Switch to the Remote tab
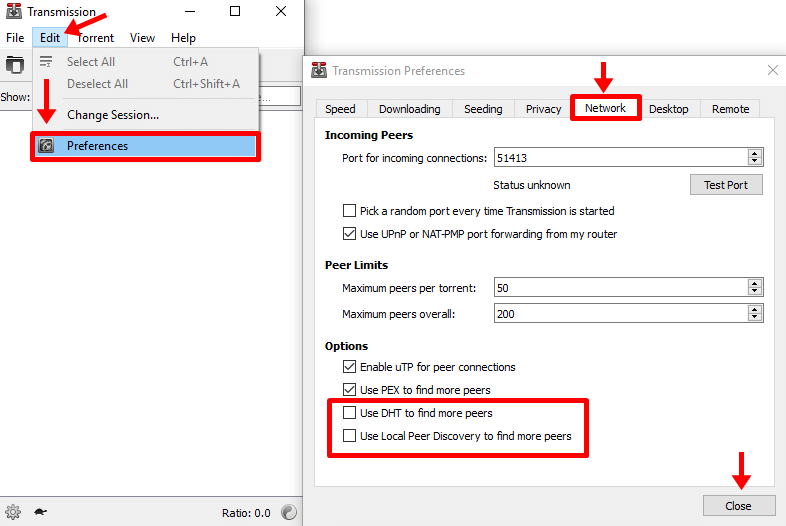Screen dimensions: 786x526 tap(730, 109)
